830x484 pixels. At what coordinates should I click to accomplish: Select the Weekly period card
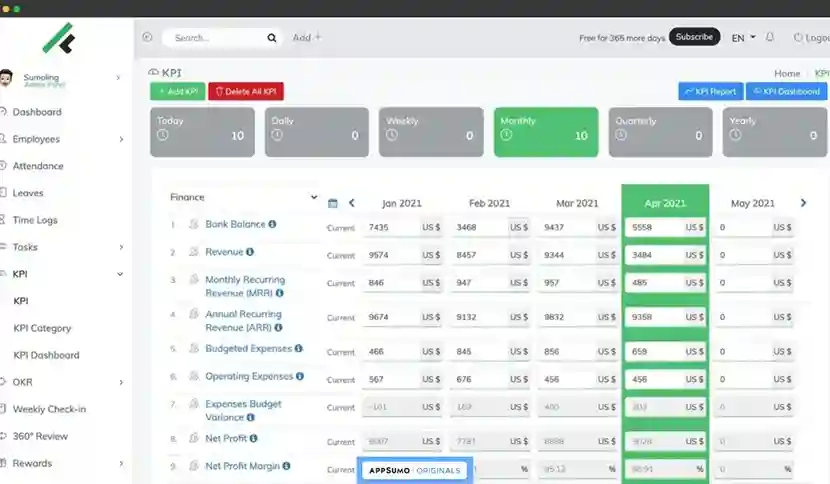[431, 132]
